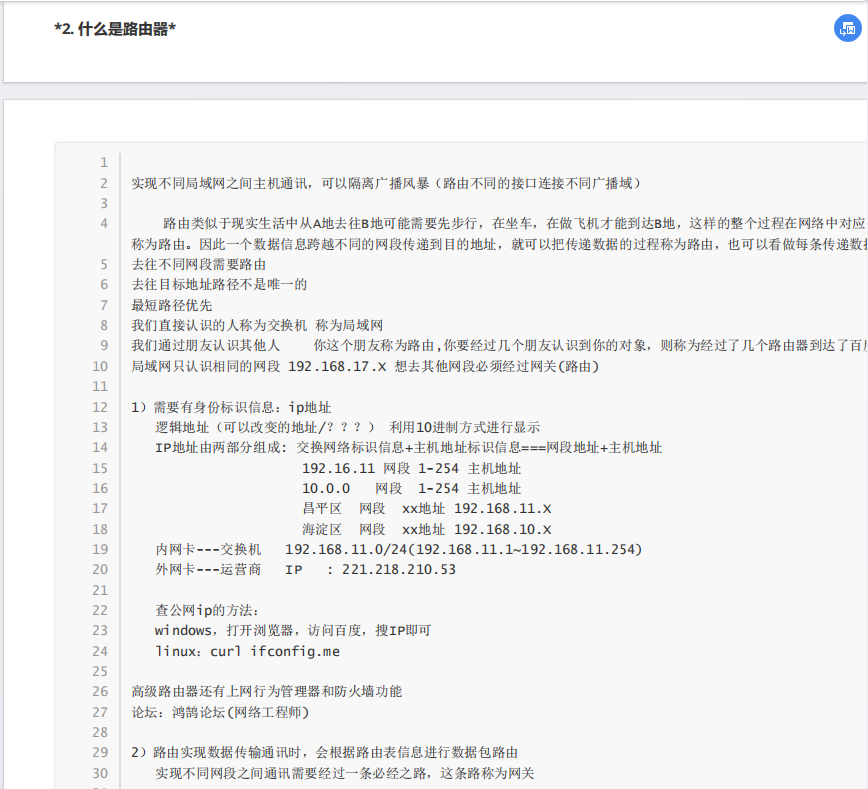This screenshot has height=789, width=868.
Task: Click line number 21 in gutter
Action: click(100, 590)
